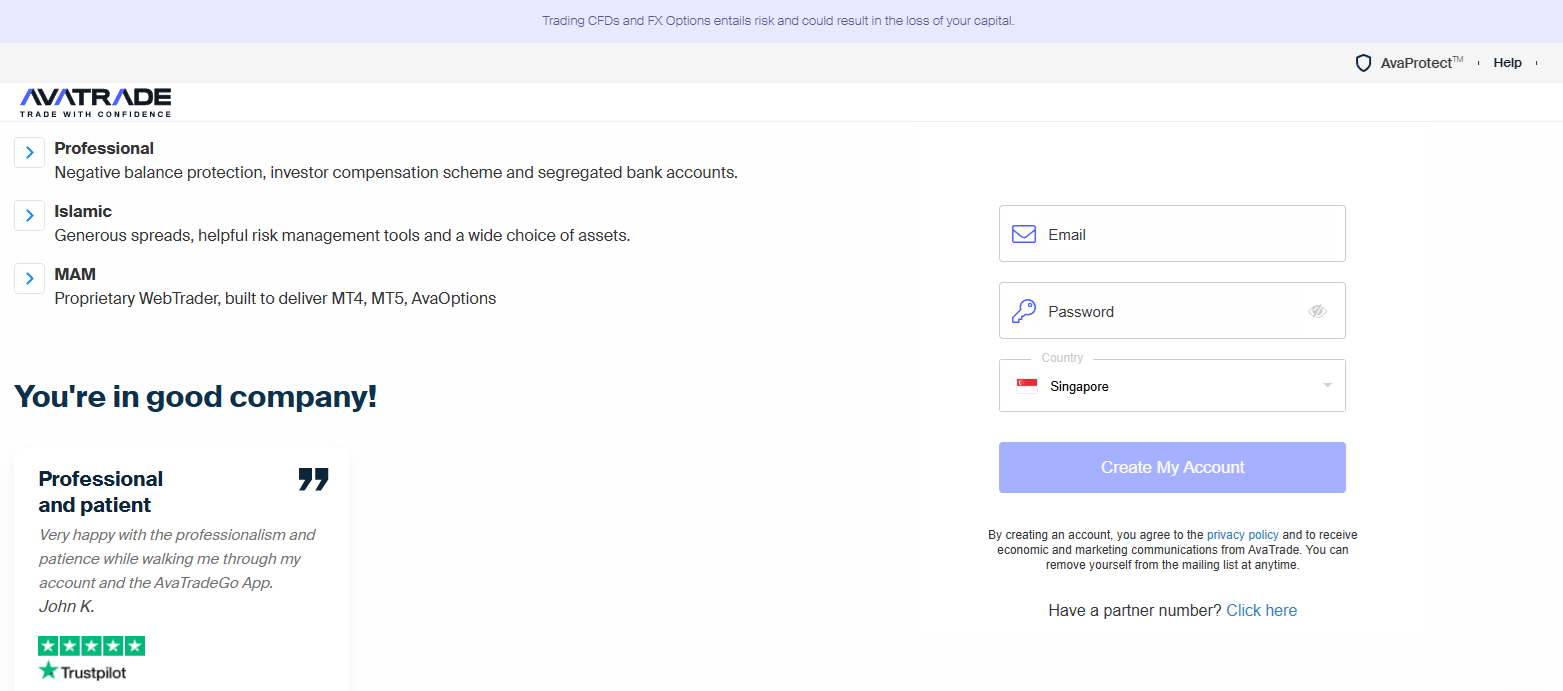Click the quotation mark icon on testimonial

pos(313,479)
